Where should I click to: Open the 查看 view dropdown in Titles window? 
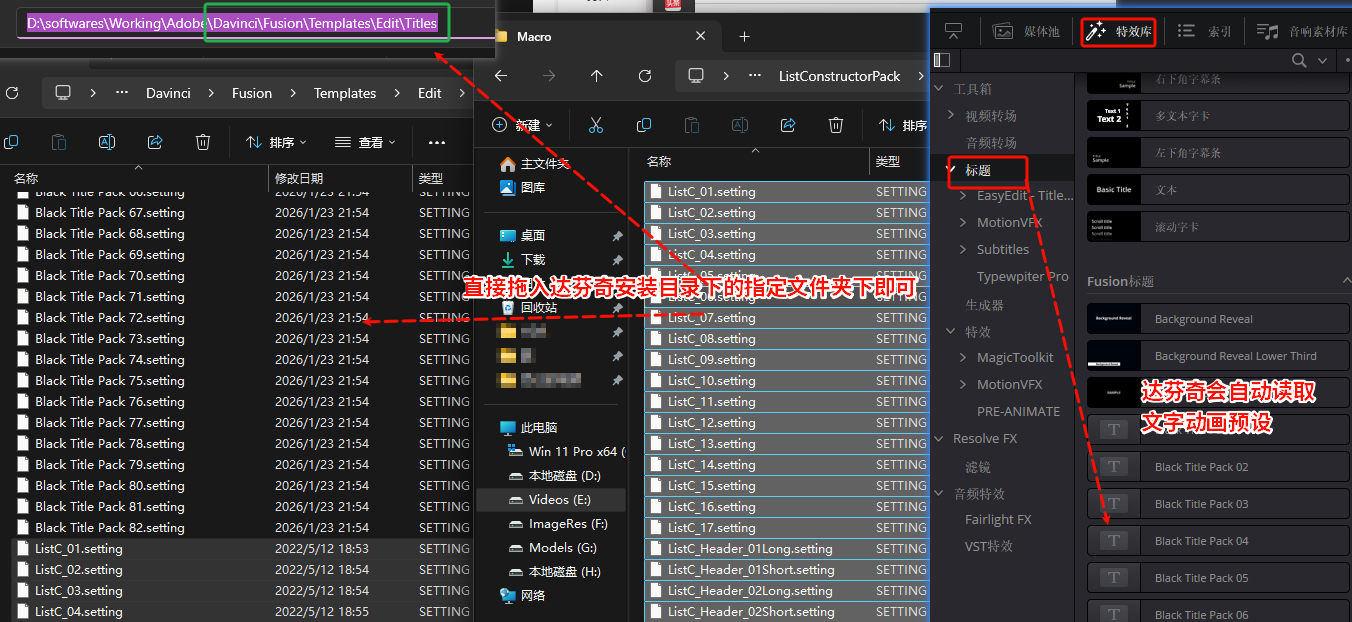[365, 142]
